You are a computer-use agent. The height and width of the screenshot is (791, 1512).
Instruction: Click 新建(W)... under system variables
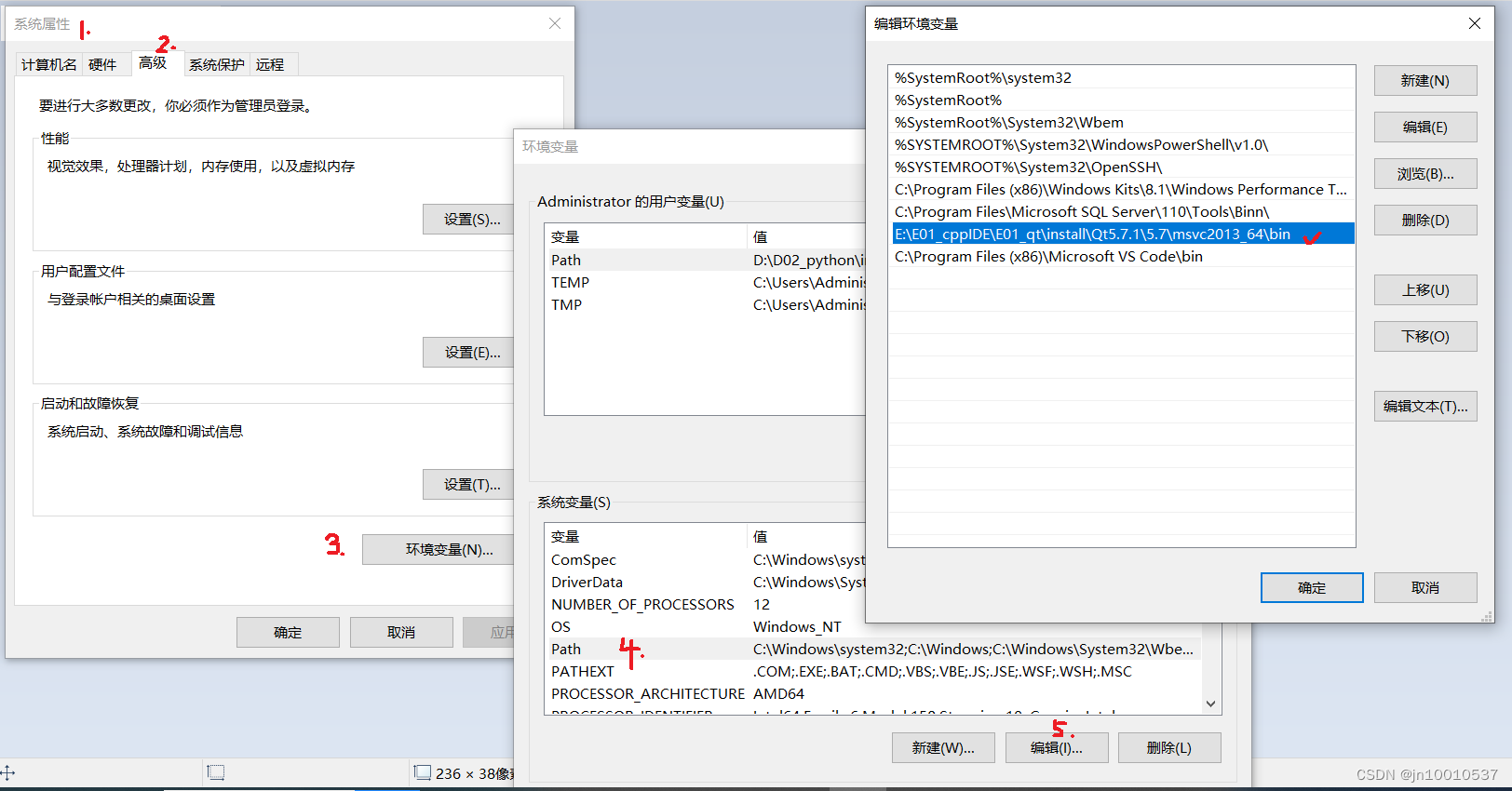(x=943, y=748)
